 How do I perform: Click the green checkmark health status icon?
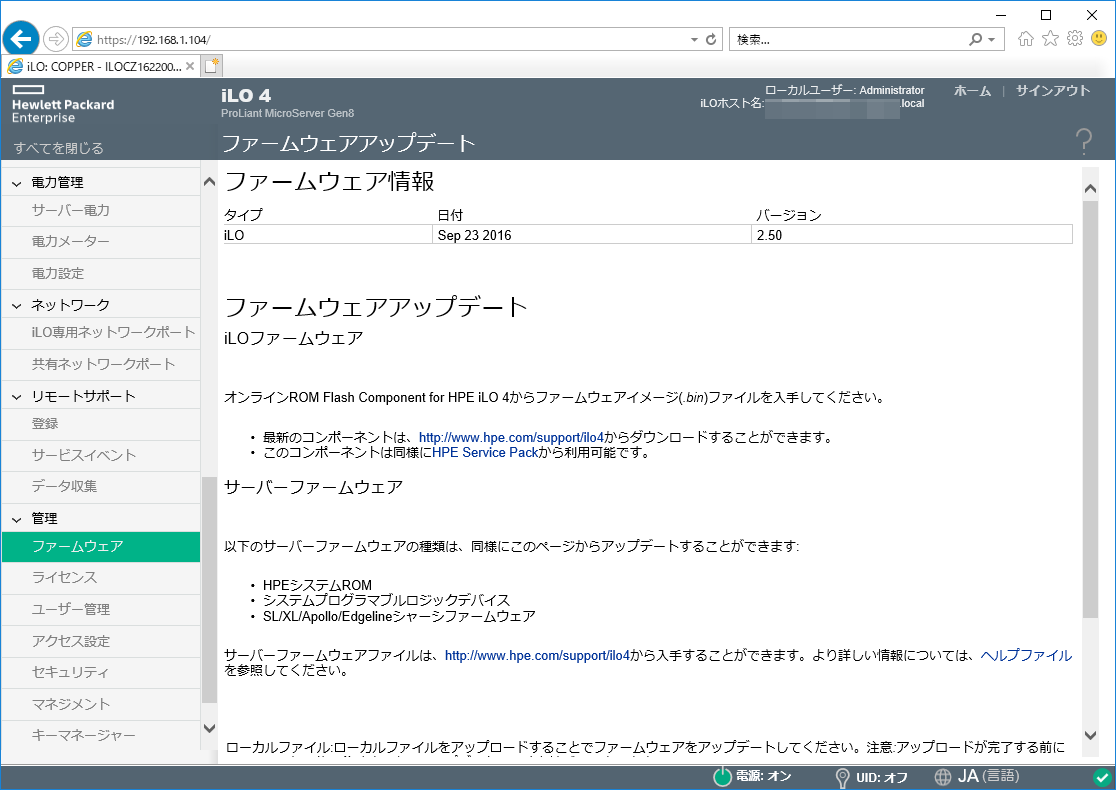point(1100,778)
